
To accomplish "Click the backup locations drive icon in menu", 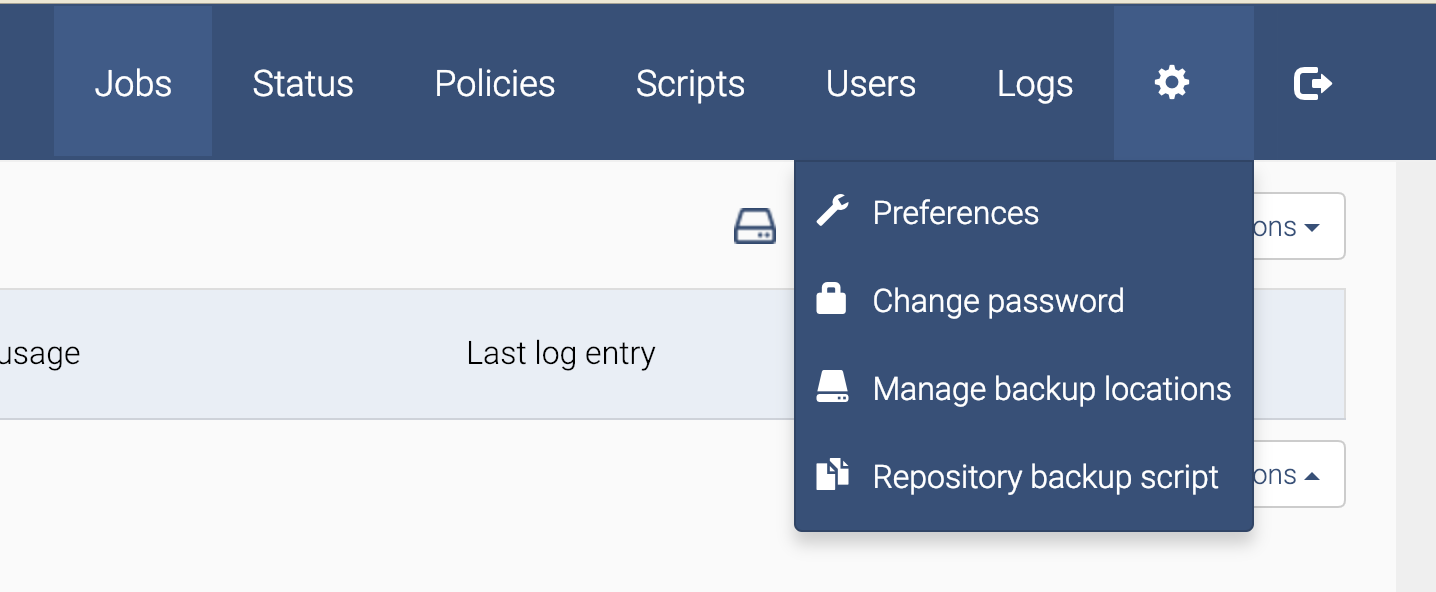I will click(x=832, y=388).
